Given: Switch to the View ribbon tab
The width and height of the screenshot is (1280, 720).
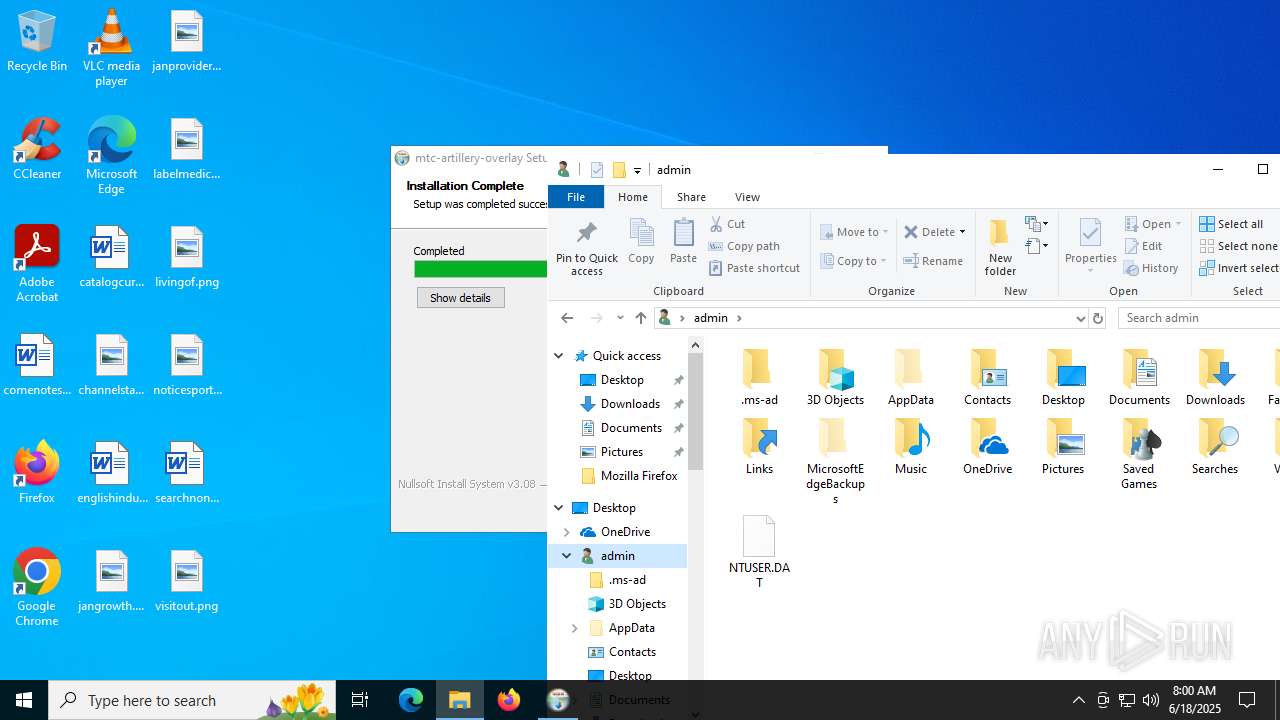Looking at the screenshot, I should [747, 197].
